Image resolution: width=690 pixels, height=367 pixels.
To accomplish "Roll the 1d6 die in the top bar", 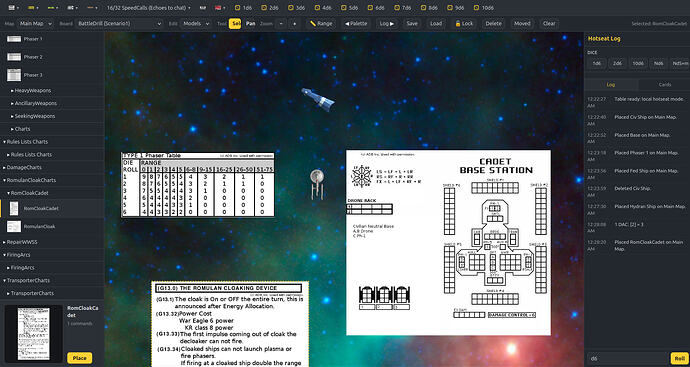I will tap(243, 7).
